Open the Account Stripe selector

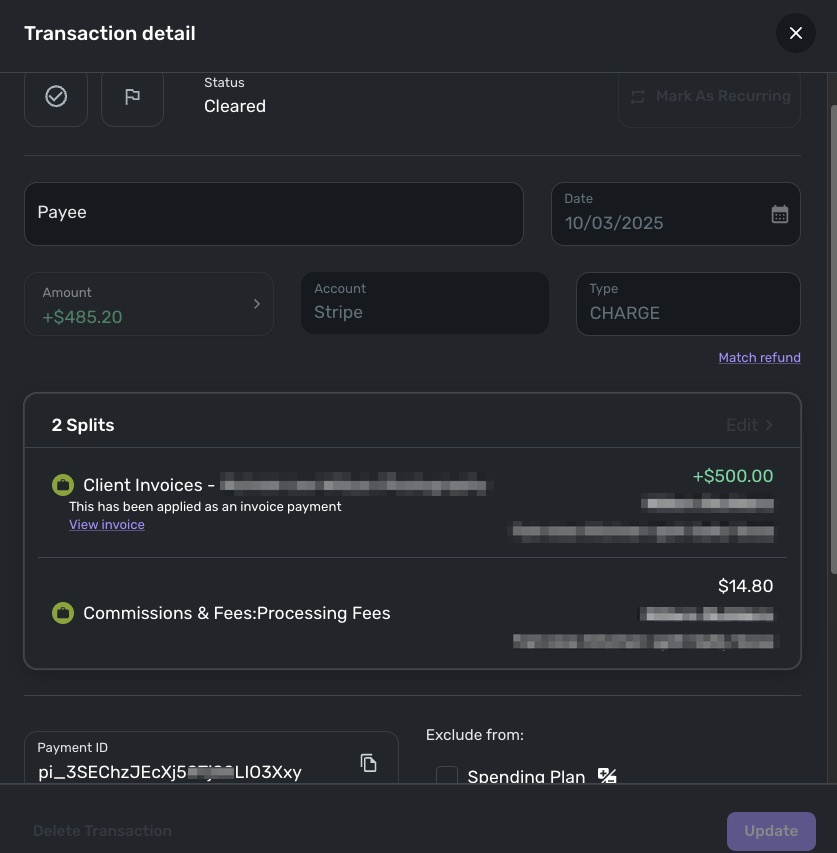click(x=424, y=304)
